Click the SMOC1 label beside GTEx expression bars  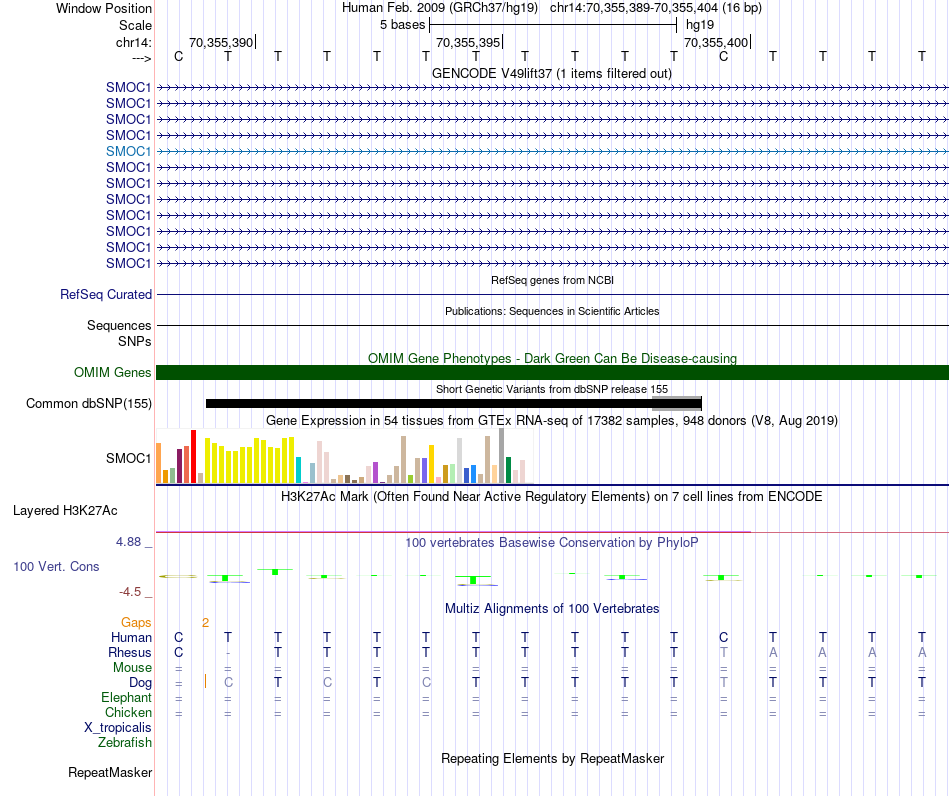pos(128,458)
